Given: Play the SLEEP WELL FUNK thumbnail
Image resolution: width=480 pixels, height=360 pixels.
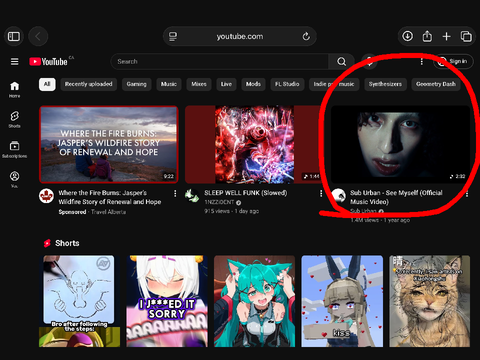Looking at the screenshot, I should (254, 145).
